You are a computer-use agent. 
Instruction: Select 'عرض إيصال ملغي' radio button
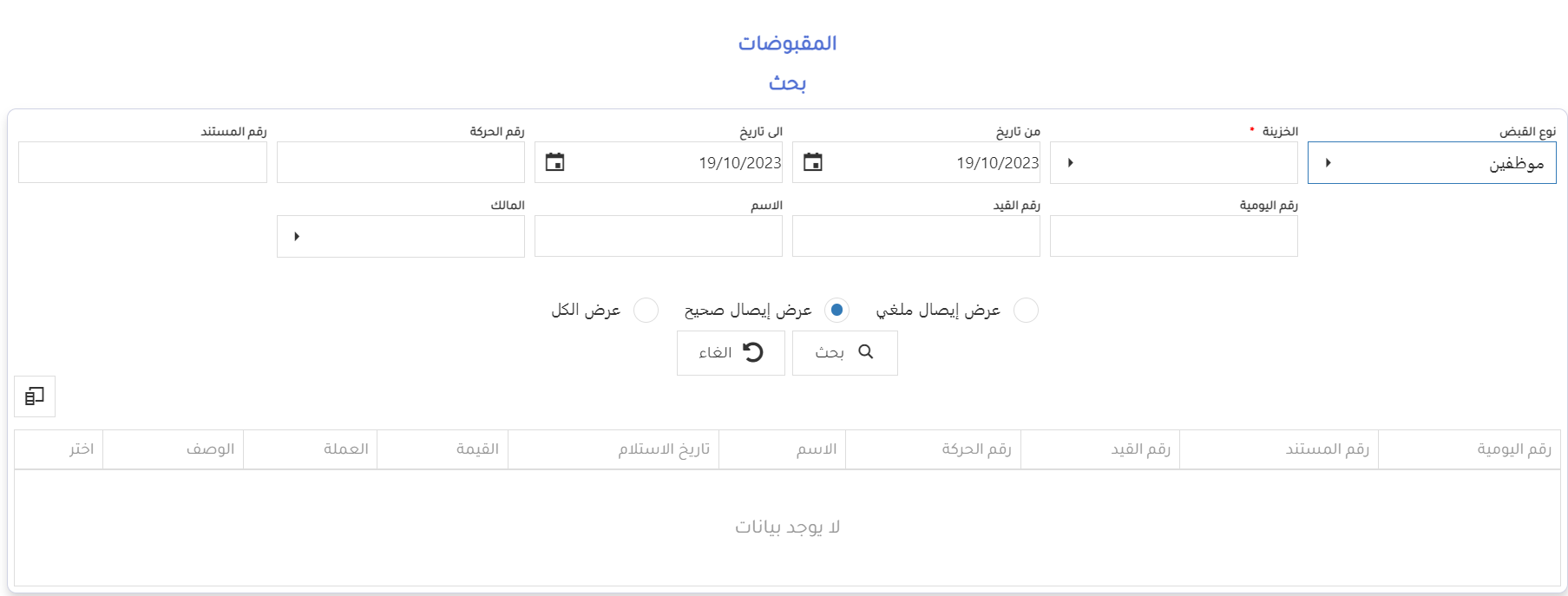tap(1026, 311)
